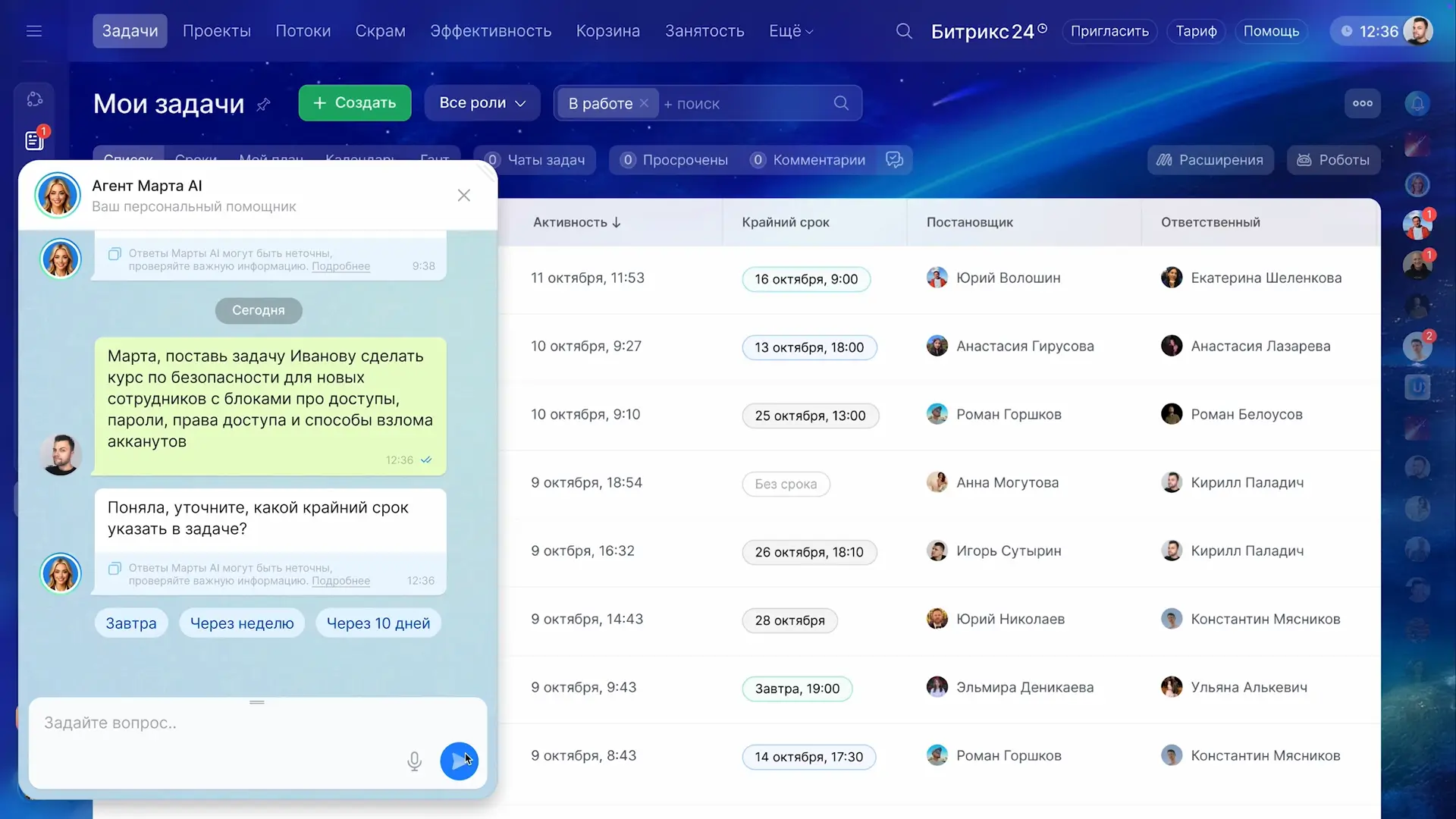Choose the Через неделю quick reply
Image resolution: width=1456 pixels, height=819 pixels.
coord(241,623)
